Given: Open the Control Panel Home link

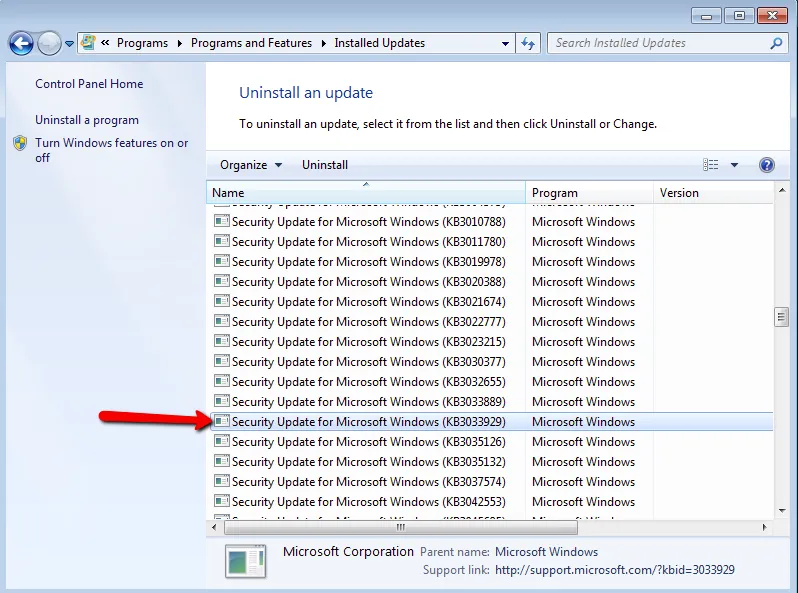Looking at the screenshot, I should [x=89, y=84].
